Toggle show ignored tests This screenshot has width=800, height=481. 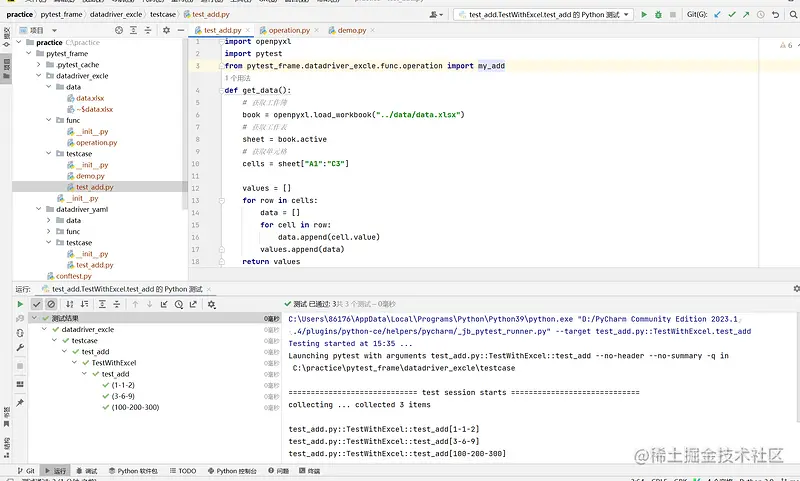coord(51,305)
